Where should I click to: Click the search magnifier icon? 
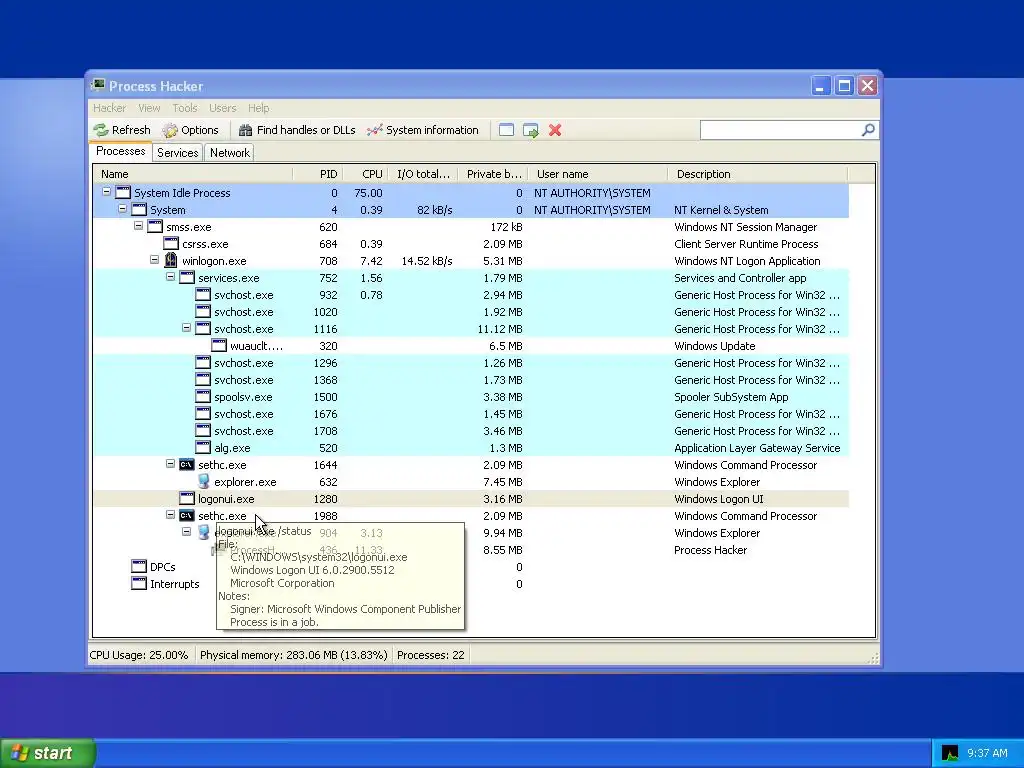coord(868,130)
